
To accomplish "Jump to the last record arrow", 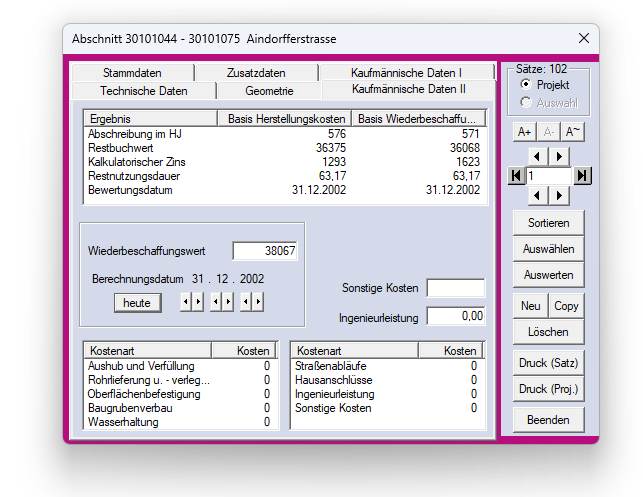I will (582, 176).
